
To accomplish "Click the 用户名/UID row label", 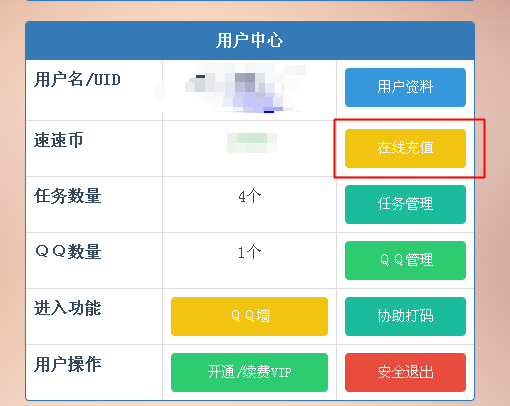I will 77,80.
